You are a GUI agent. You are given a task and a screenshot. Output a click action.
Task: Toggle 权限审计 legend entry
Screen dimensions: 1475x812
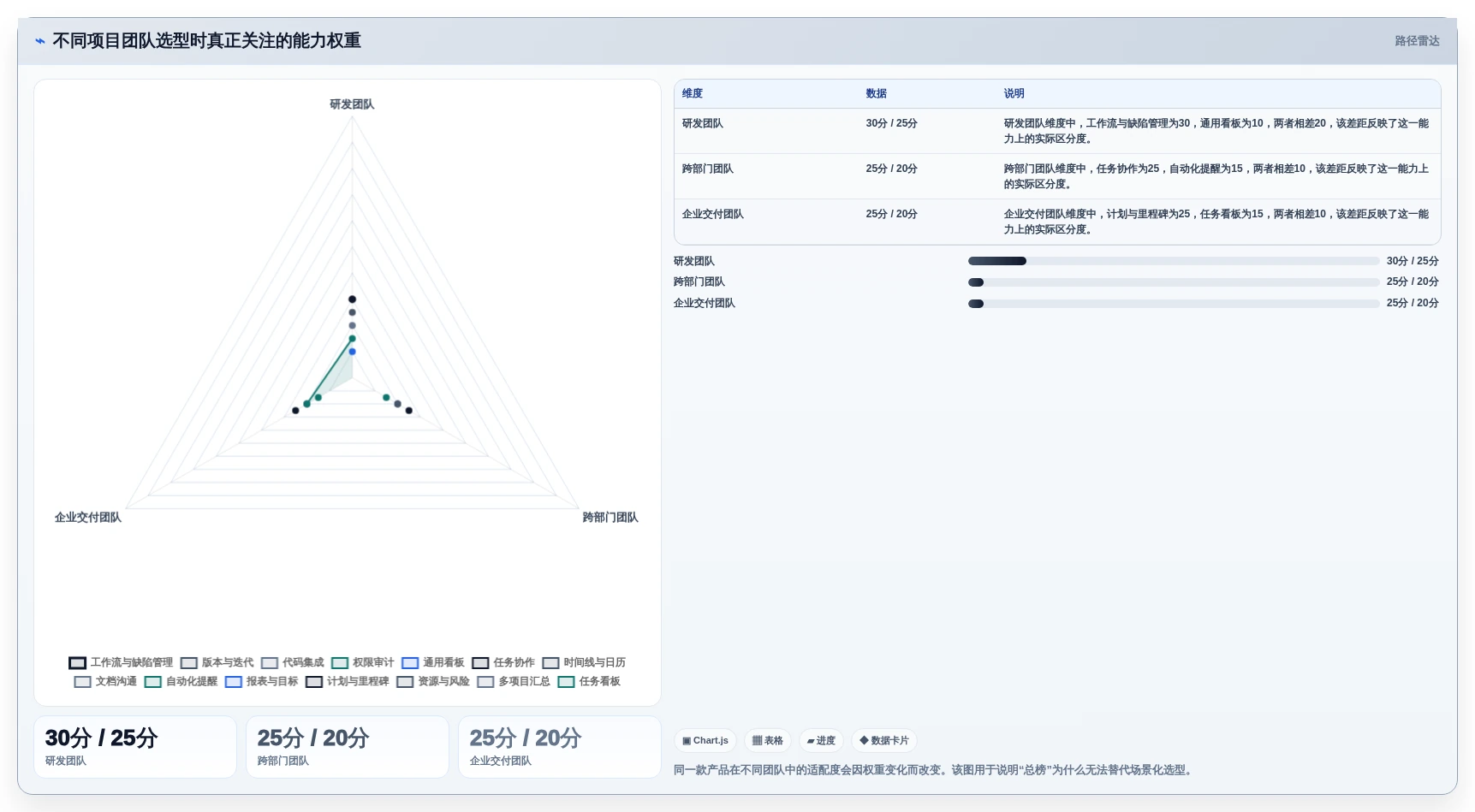pos(362,662)
